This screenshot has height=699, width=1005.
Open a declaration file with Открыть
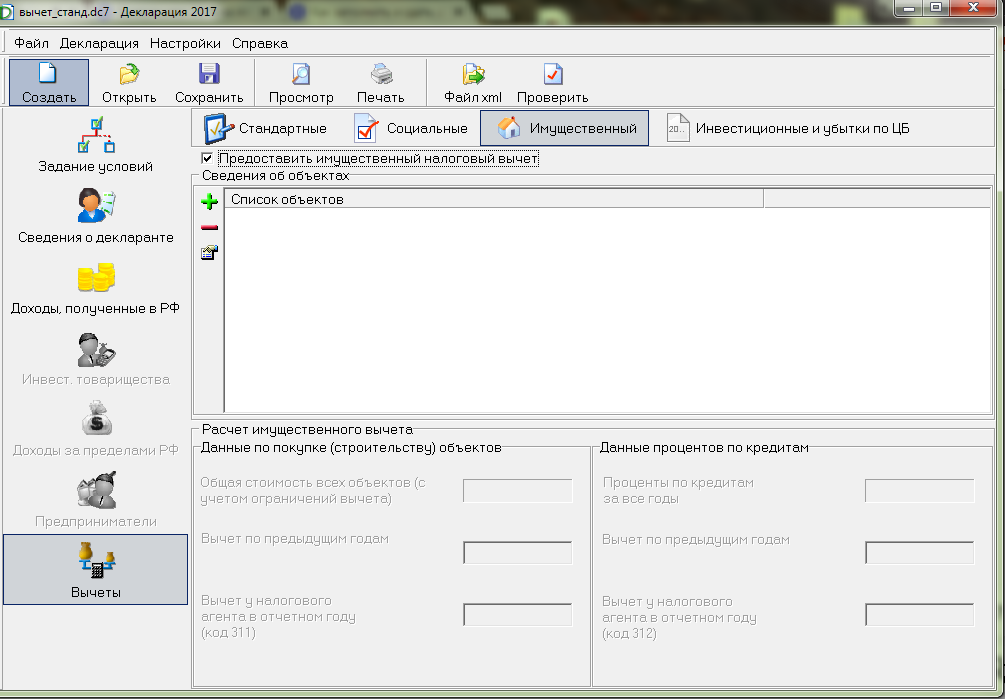(129, 83)
